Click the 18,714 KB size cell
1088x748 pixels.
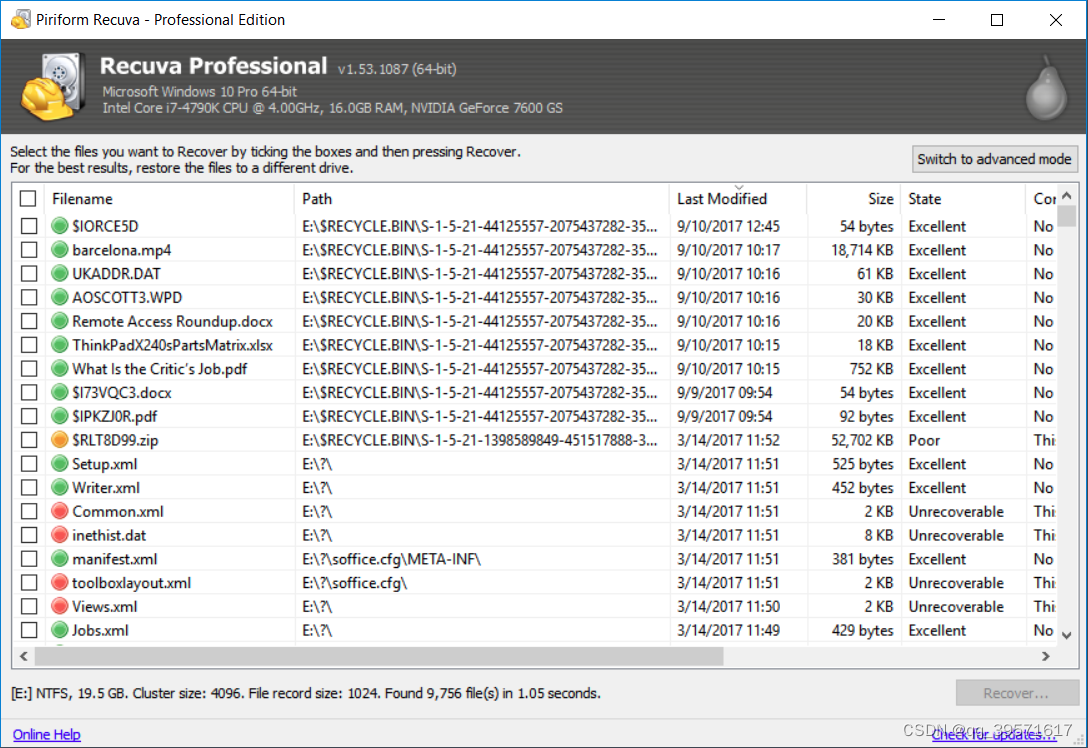coord(862,250)
